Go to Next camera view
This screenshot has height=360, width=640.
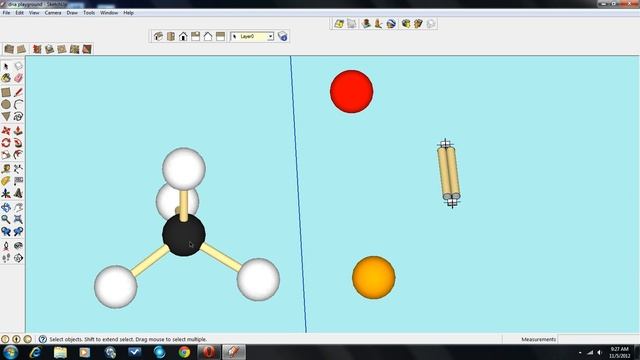tap(18, 232)
